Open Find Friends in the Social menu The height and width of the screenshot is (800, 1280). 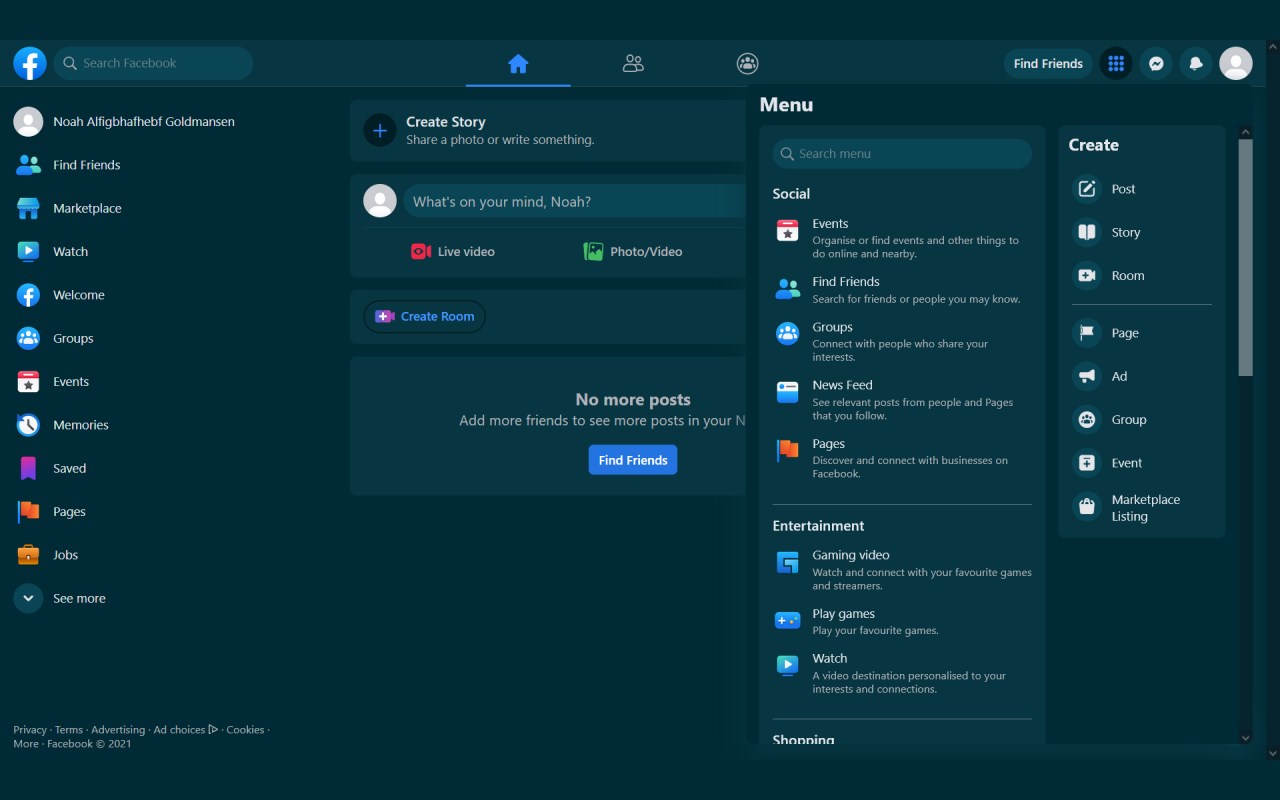click(x=902, y=290)
